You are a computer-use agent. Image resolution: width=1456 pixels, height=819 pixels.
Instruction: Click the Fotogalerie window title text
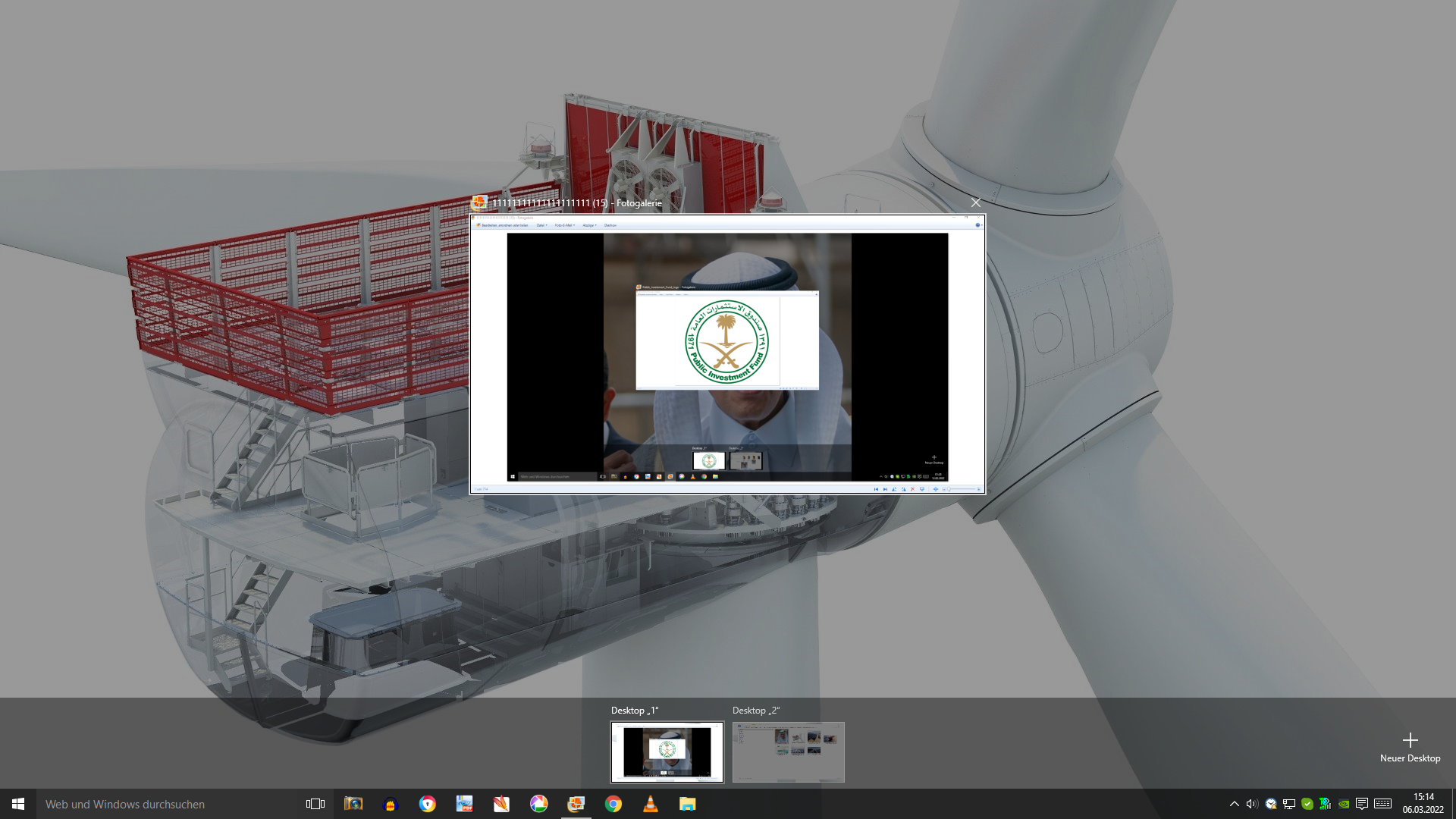(x=577, y=203)
